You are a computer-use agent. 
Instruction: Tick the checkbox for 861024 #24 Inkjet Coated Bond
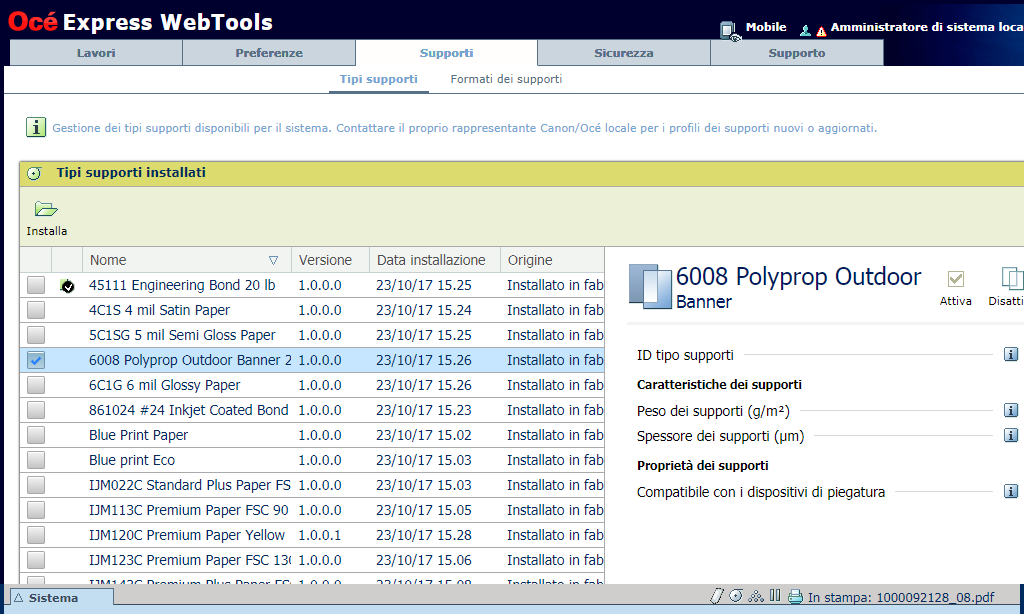[36, 410]
